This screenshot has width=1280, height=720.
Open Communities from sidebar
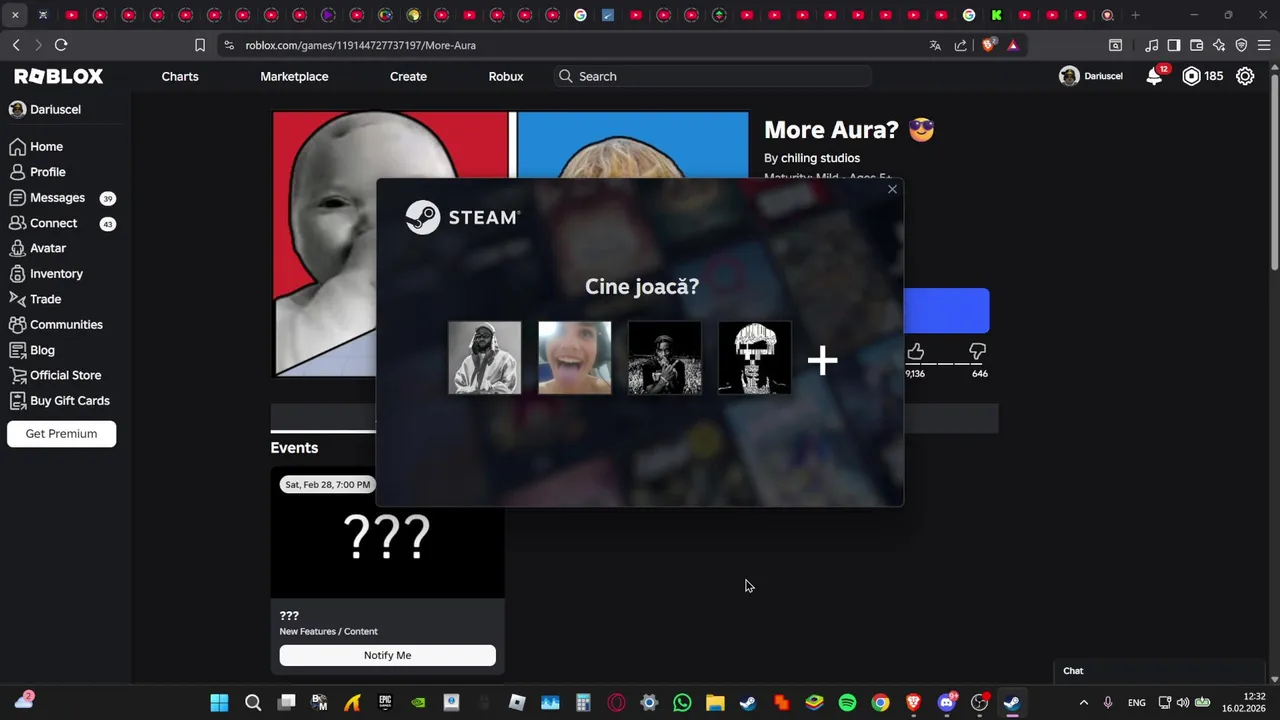point(66,325)
